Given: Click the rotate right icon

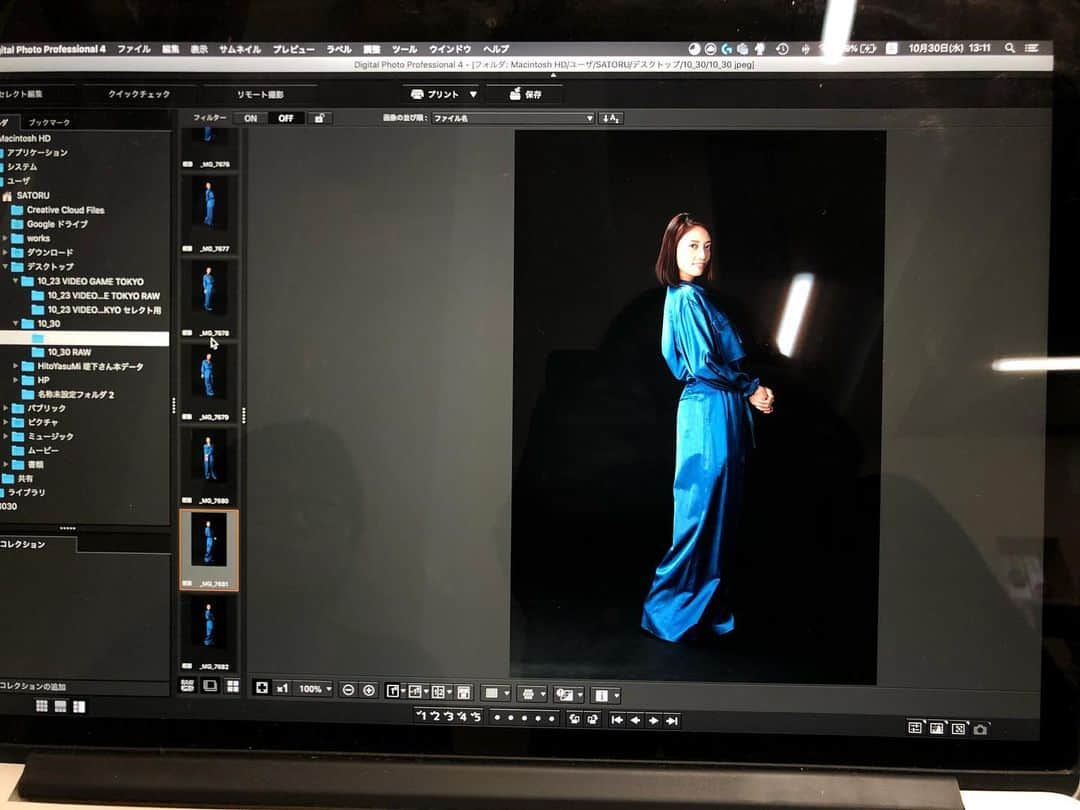Looking at the screenshot, I should tap(592, 719).
